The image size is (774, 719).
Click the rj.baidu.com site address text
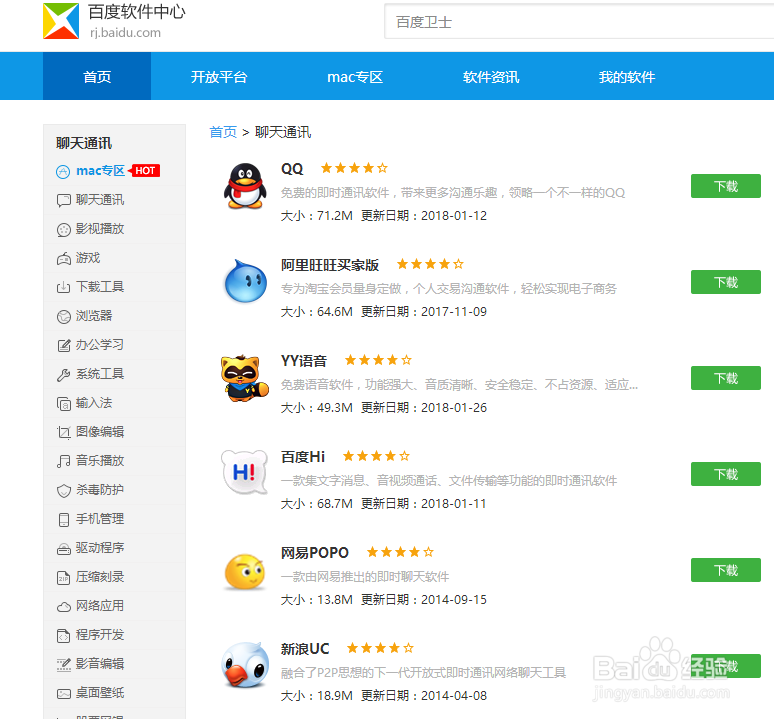point(125,33)
